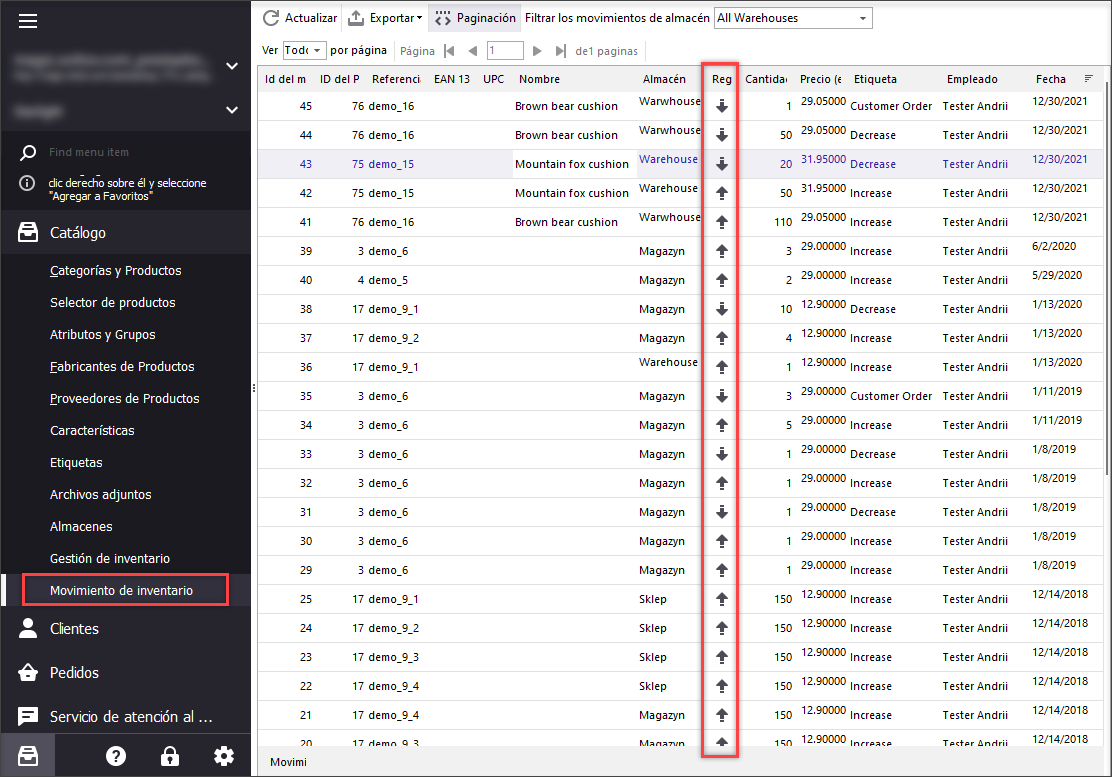Go to the previous page
The height and width of the screenshot is (777, 1112).
473,51
